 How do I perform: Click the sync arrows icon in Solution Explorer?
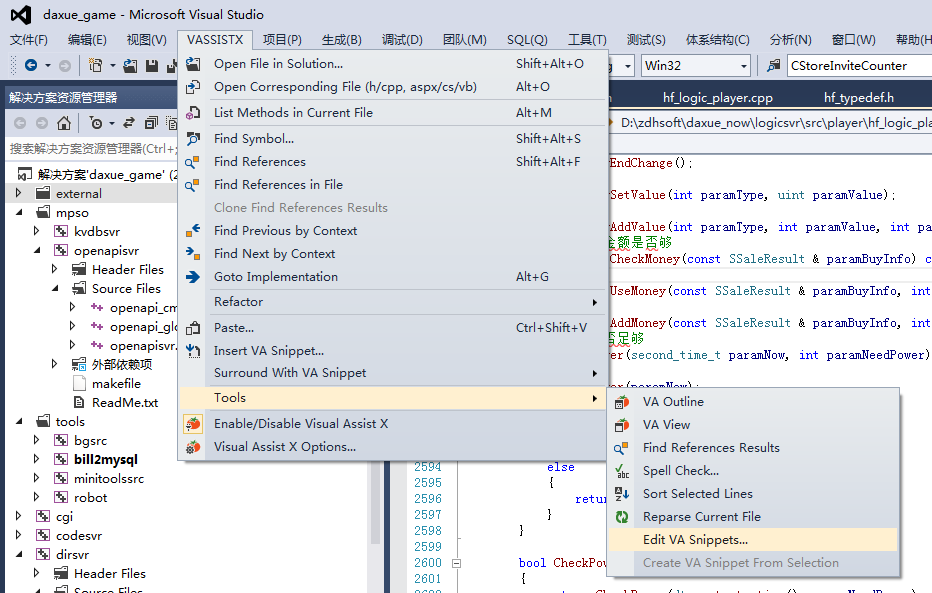pyautogui.click(x=128, y=123)
